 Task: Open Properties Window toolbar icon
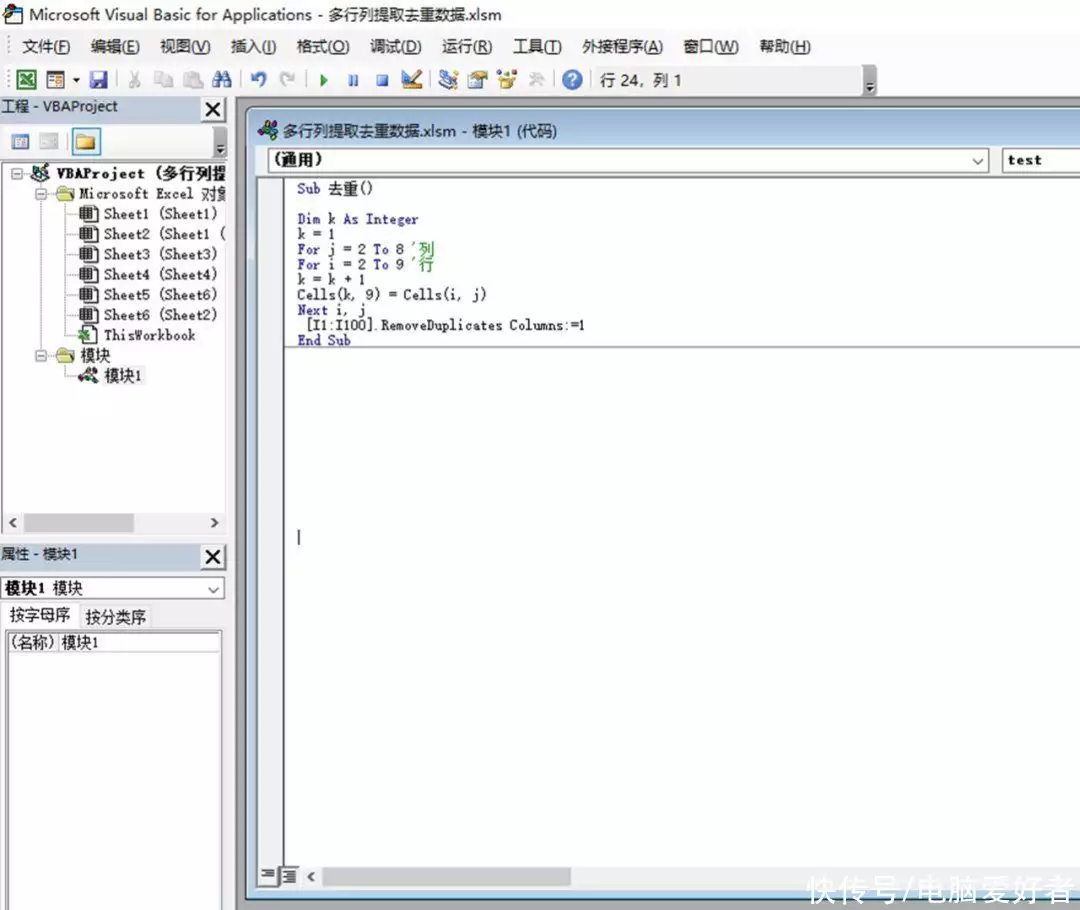[477, 80]
